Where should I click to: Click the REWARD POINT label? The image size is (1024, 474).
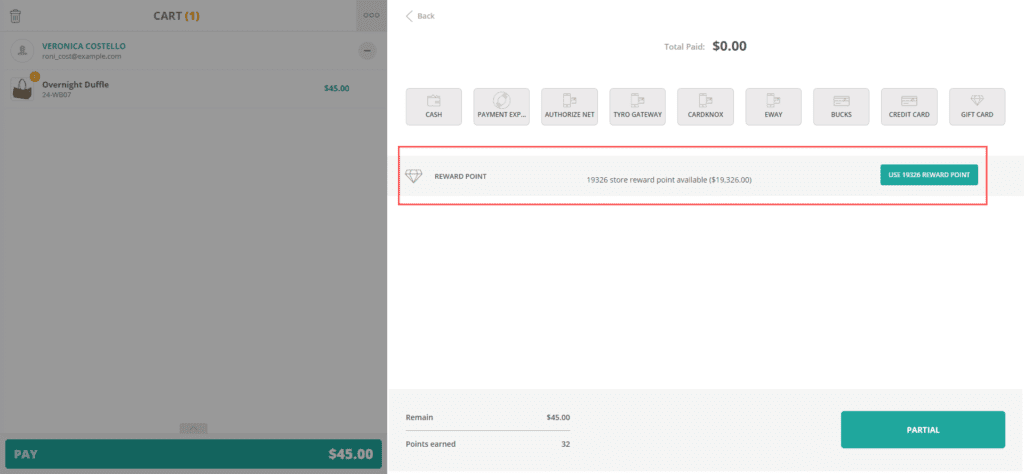click(x=460, y=176)
